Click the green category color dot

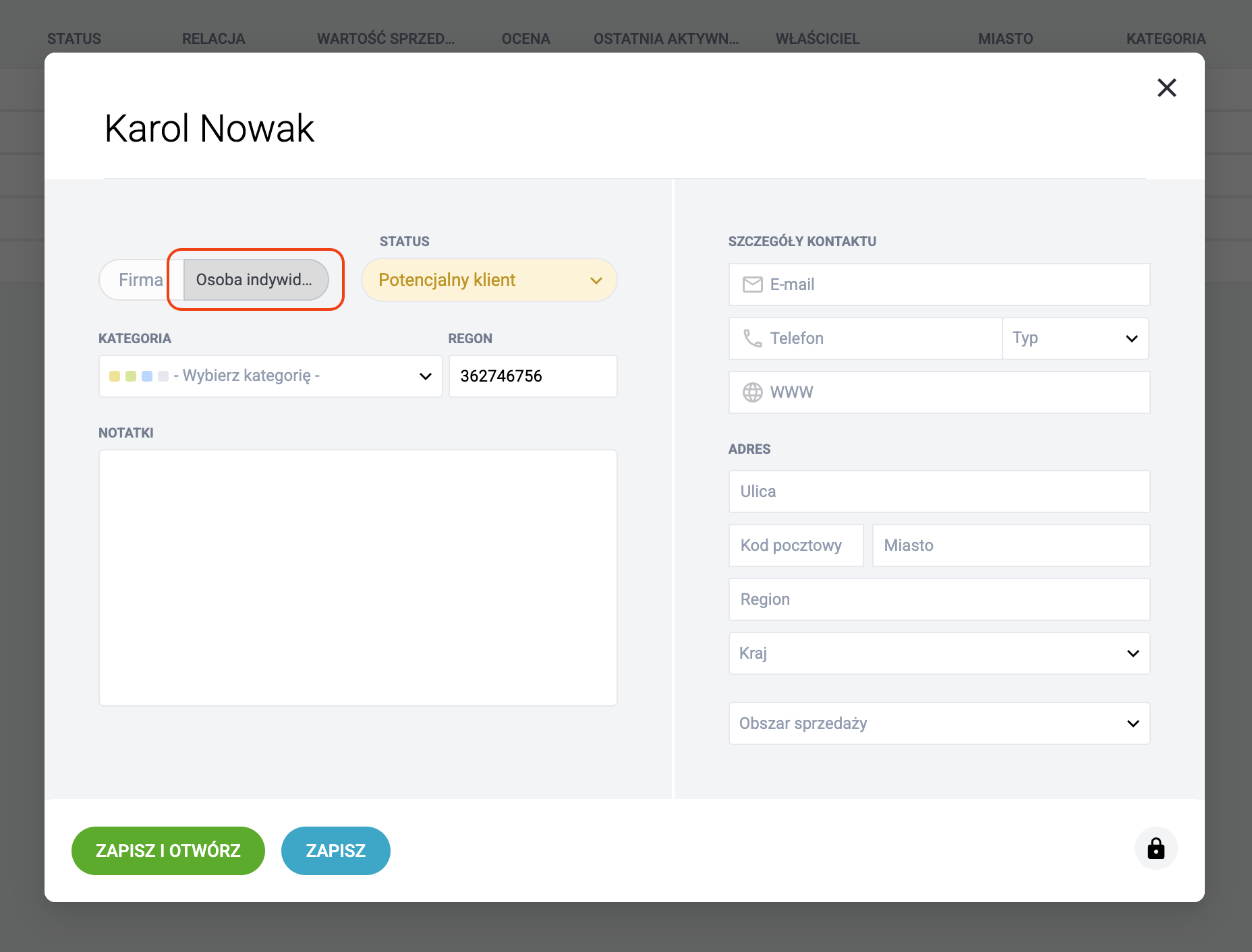coord(131,376)
